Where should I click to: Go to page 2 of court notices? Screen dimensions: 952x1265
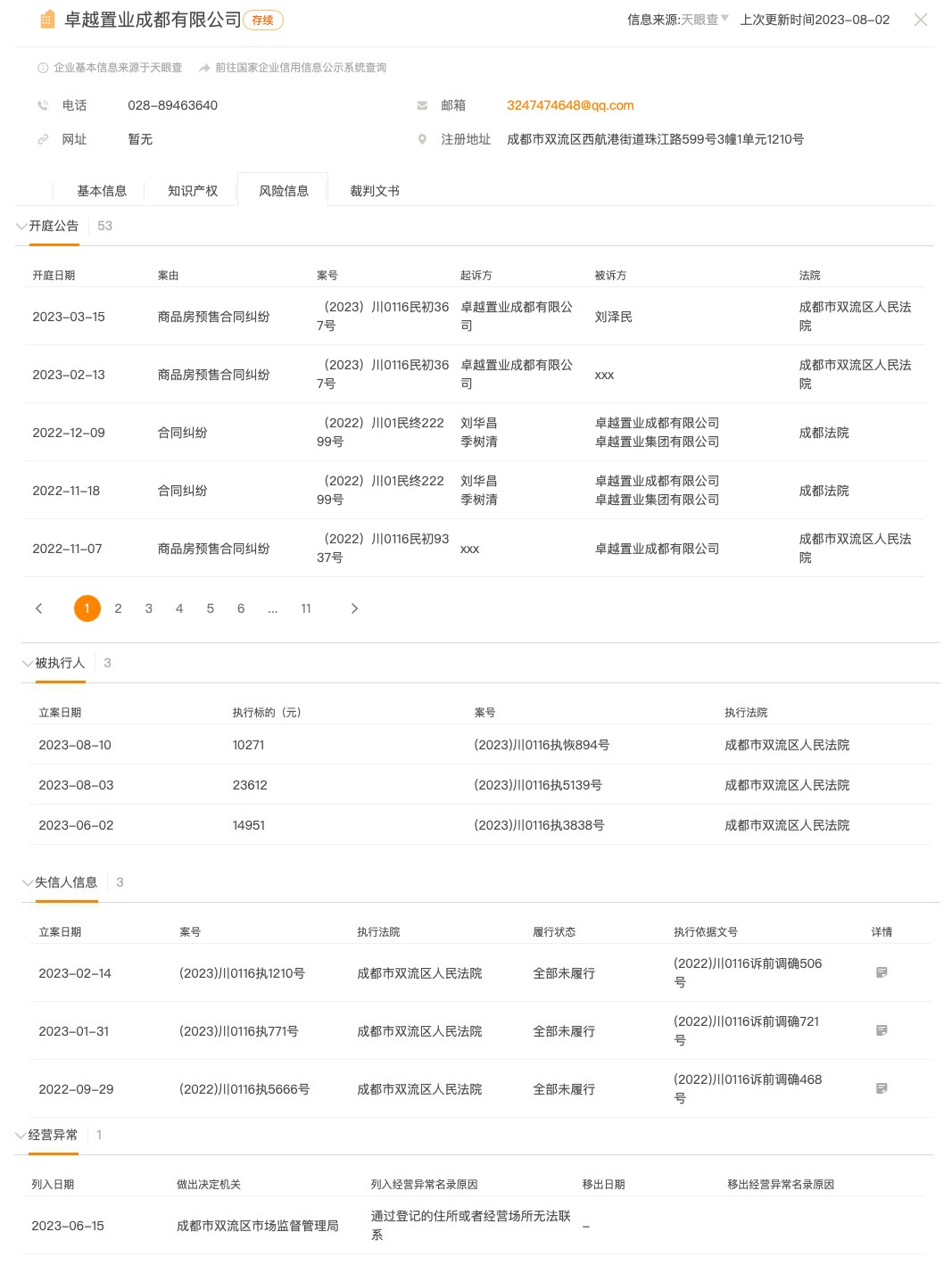tap(118, 608)
